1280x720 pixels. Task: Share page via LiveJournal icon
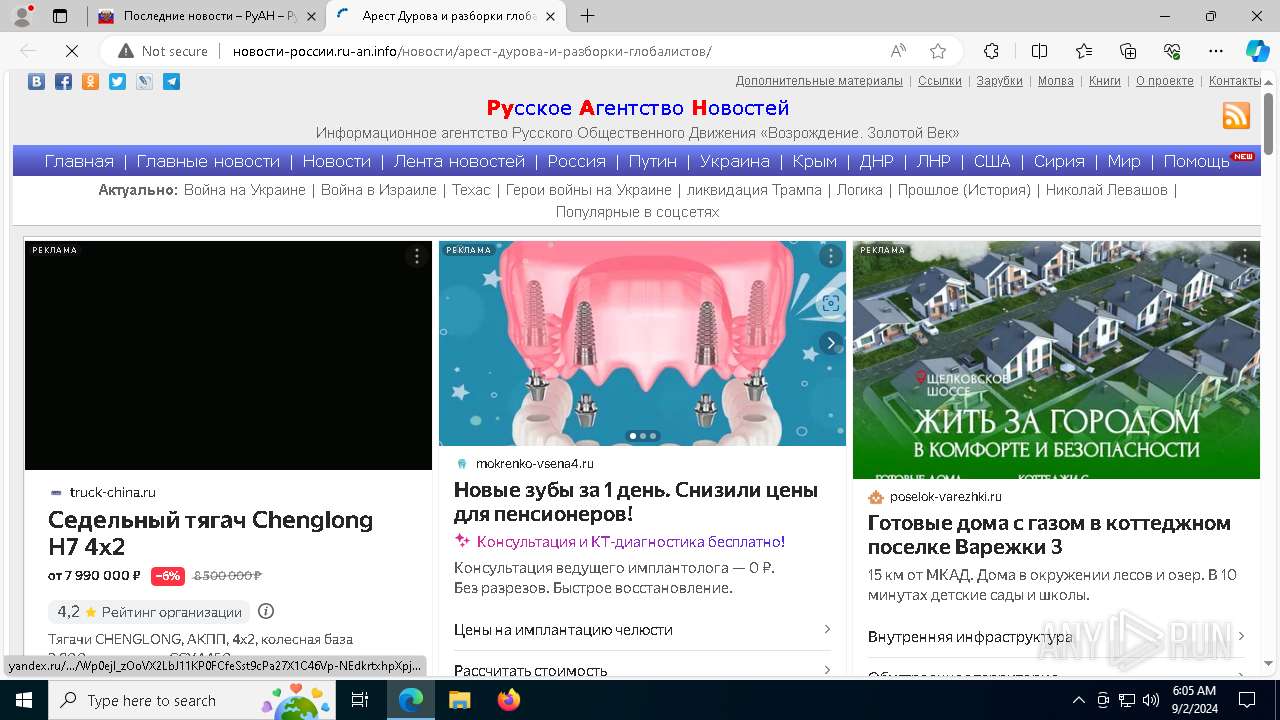pos(145,82)
